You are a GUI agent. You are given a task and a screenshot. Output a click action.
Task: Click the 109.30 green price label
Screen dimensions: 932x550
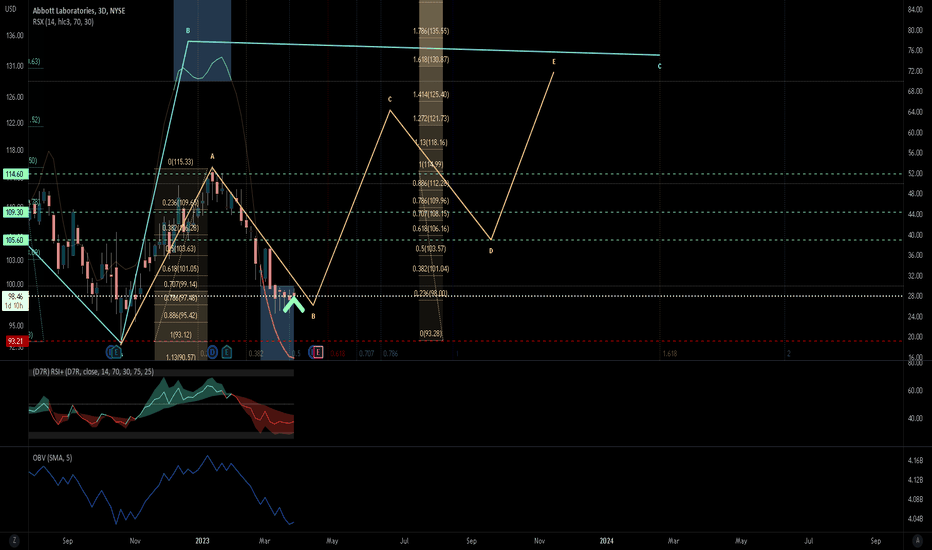tap(14, 212)
